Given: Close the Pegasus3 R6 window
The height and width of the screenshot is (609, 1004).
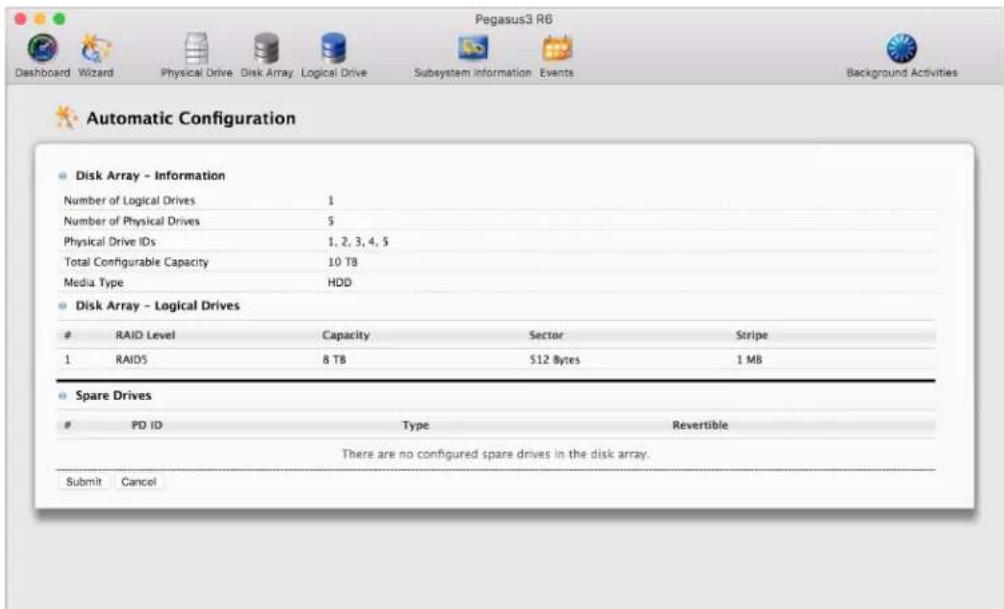Looking at the screenshot, I should [21, 19].
